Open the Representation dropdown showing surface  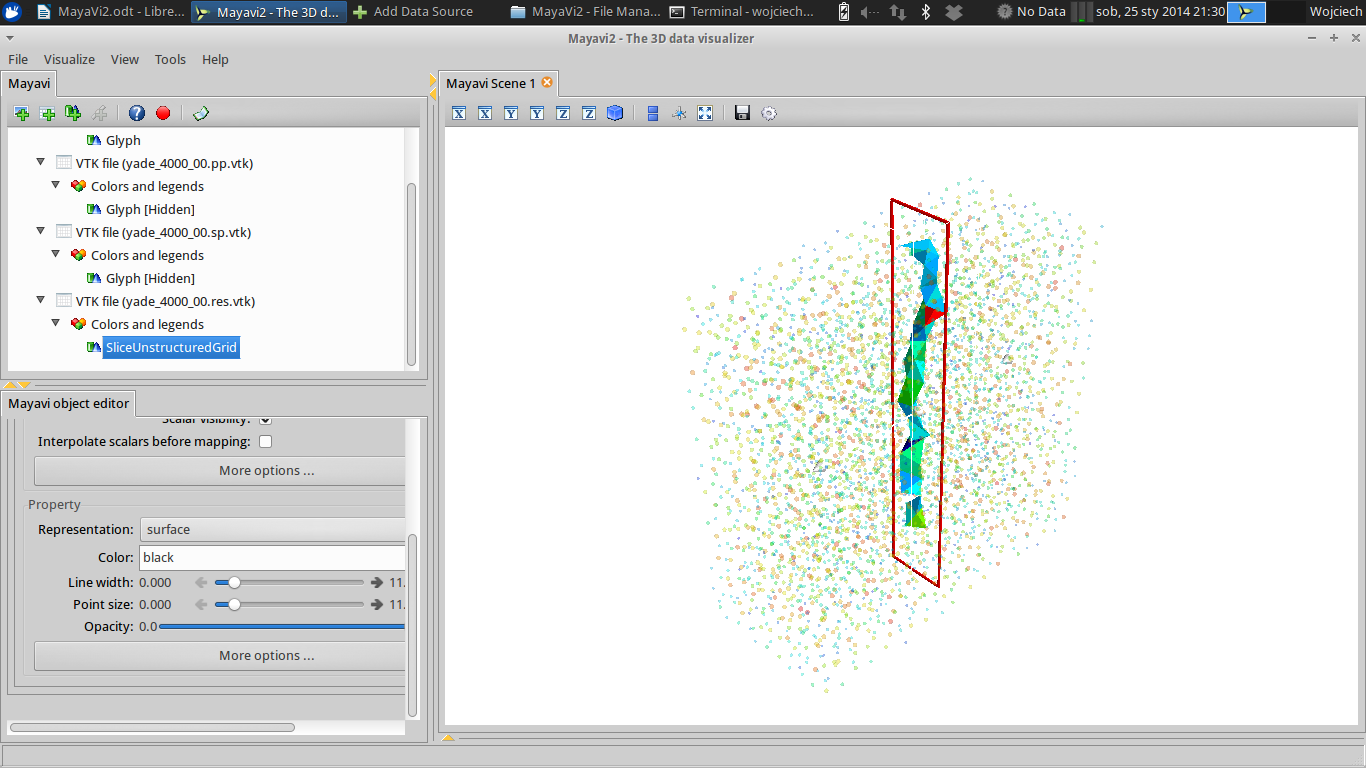(272, 529)
